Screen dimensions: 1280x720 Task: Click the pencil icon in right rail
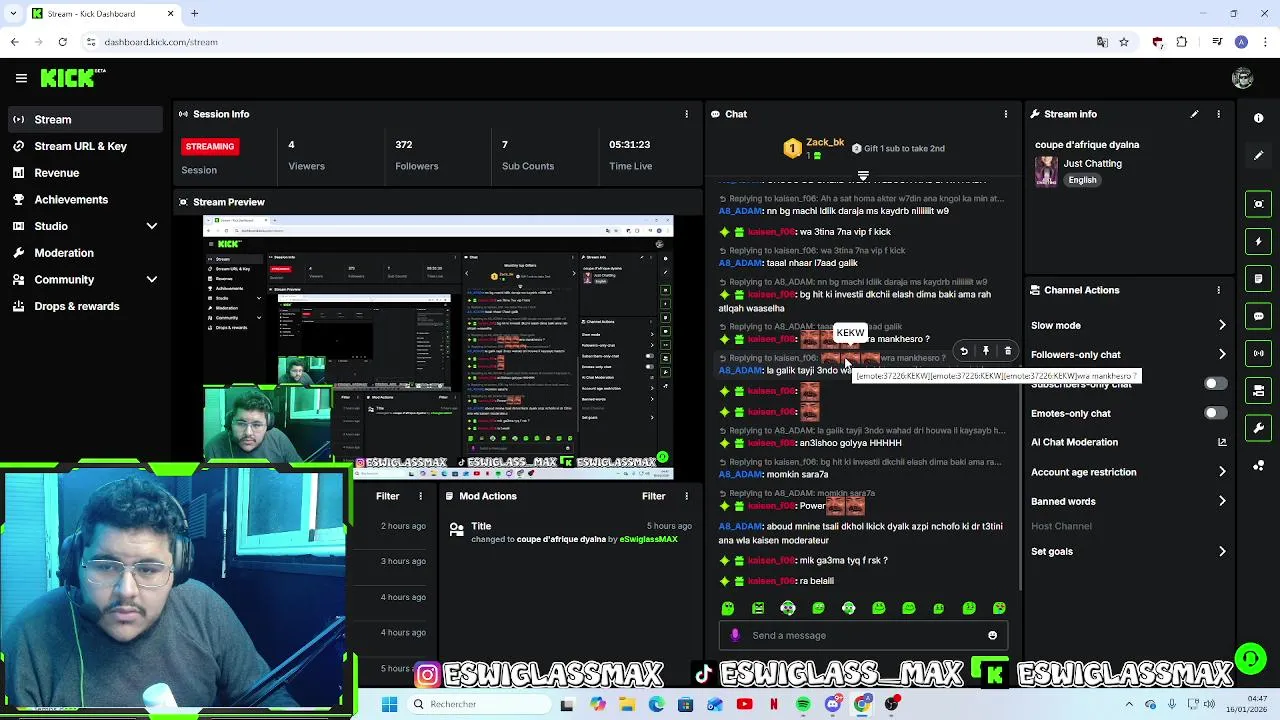(1258, 155)
